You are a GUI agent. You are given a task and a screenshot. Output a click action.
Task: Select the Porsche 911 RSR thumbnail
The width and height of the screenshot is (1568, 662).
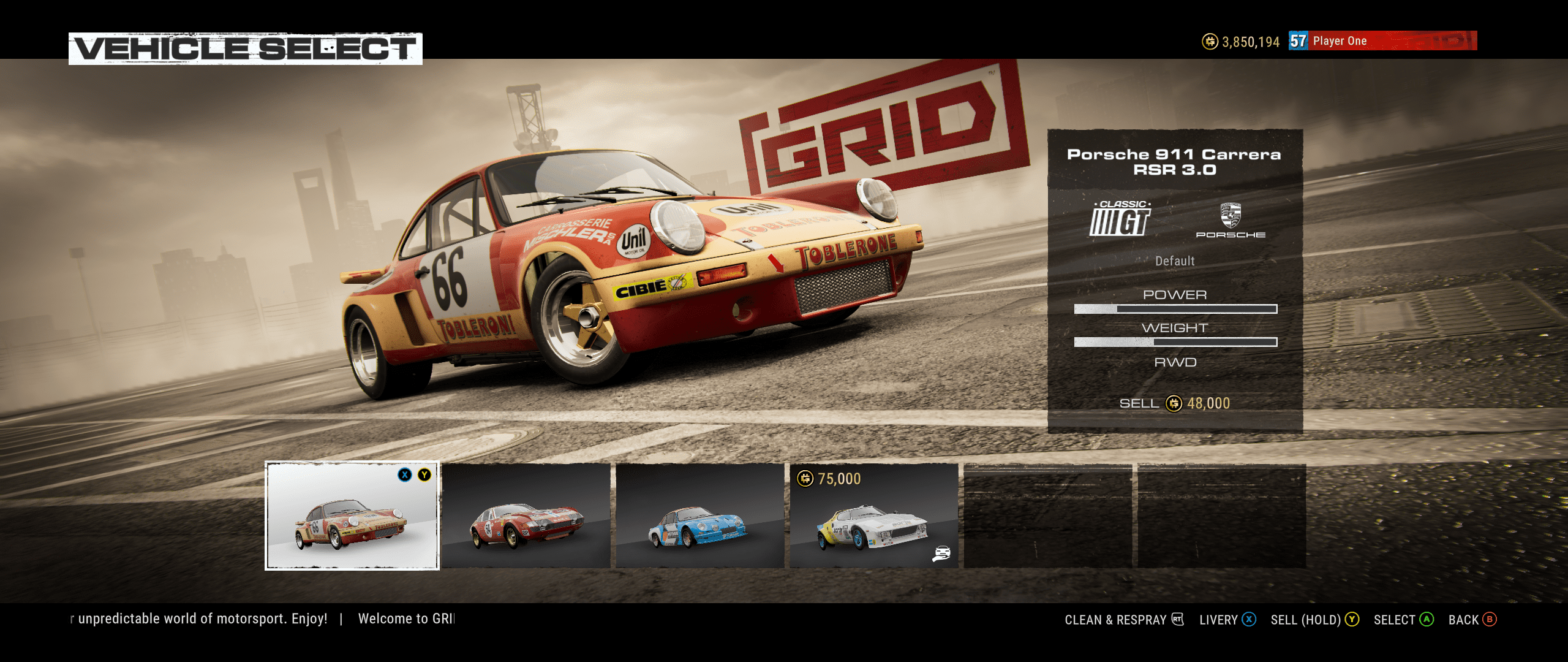coord(352,516)
